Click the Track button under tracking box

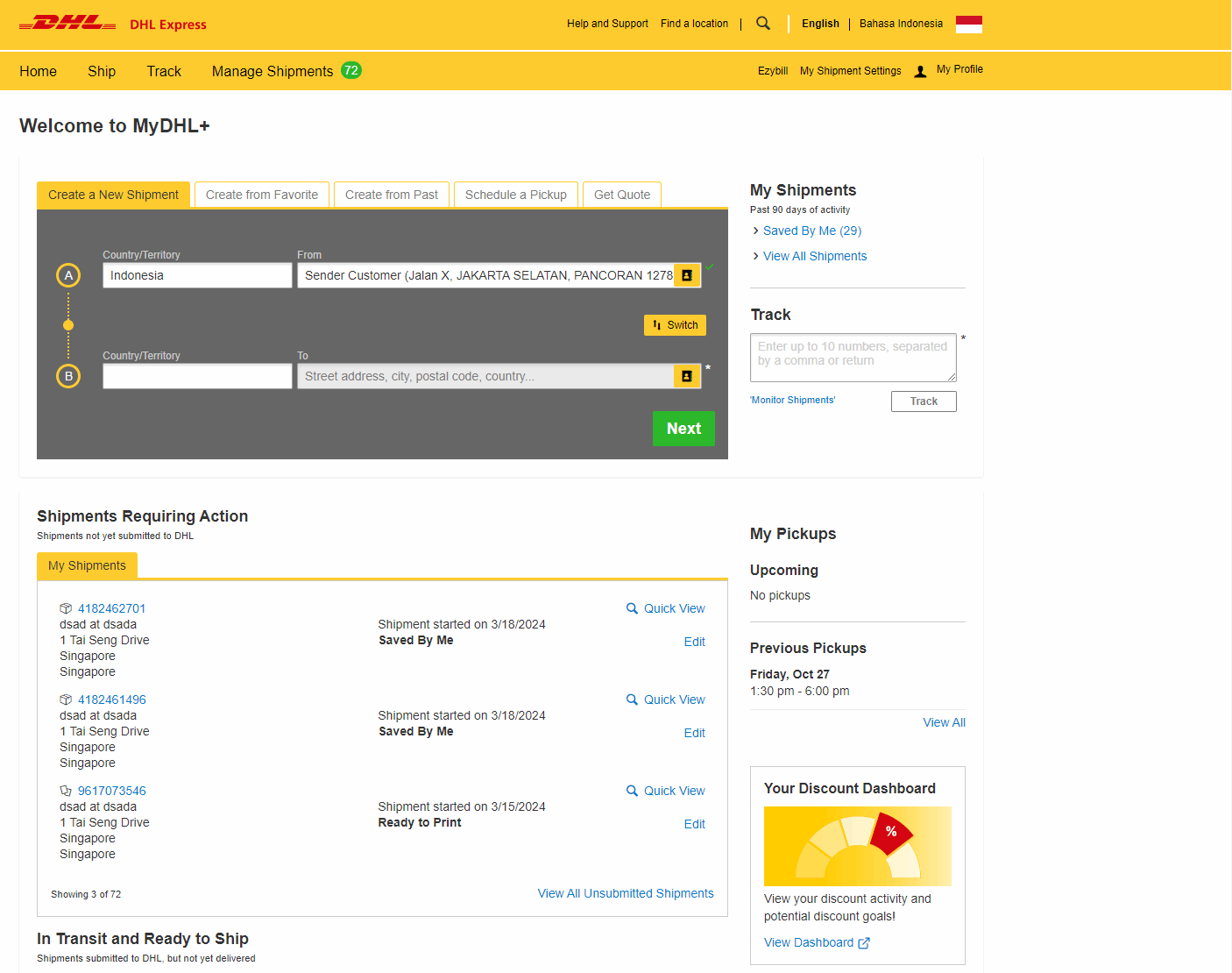[924, 401]
